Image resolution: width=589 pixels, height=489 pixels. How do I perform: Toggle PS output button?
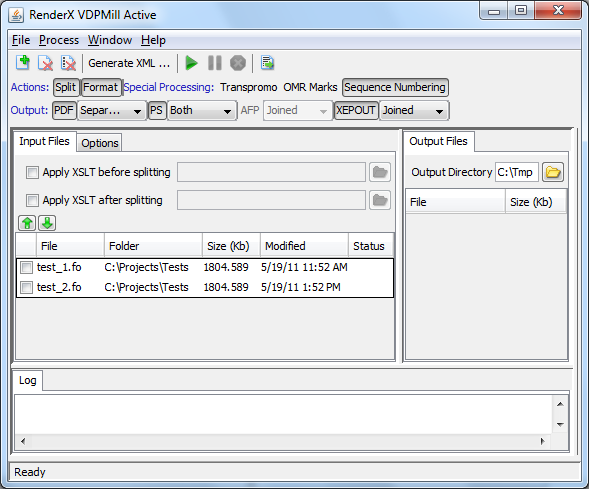coord(157,110)
